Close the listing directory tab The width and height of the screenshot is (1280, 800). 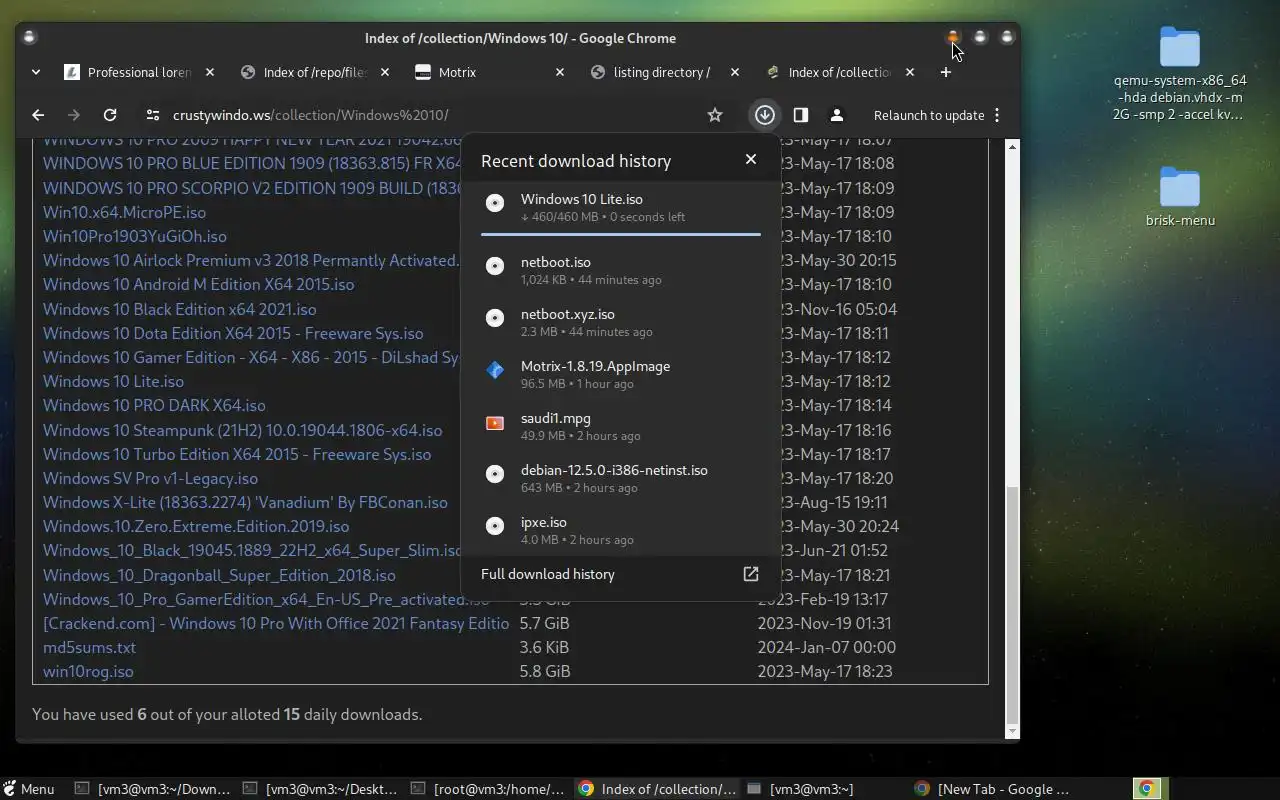coord(735,72)
